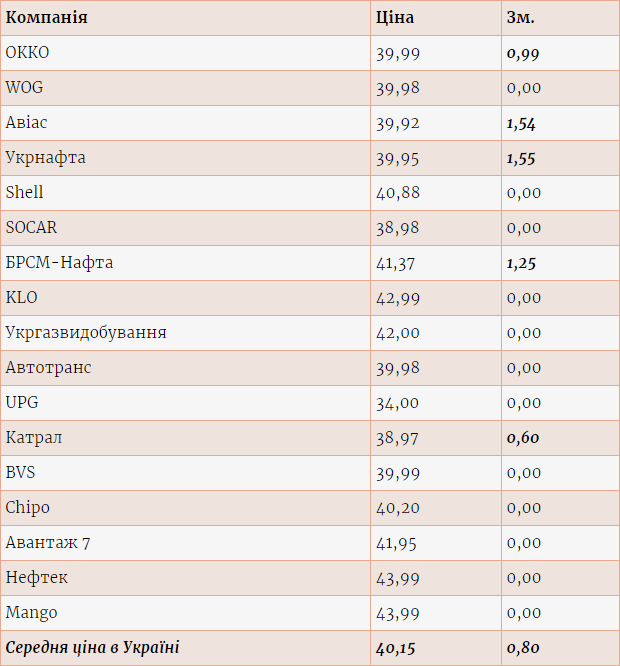This screenshot has height=666, width=620.
Task: Click the Компанія column header
Action: click(46, 18)
